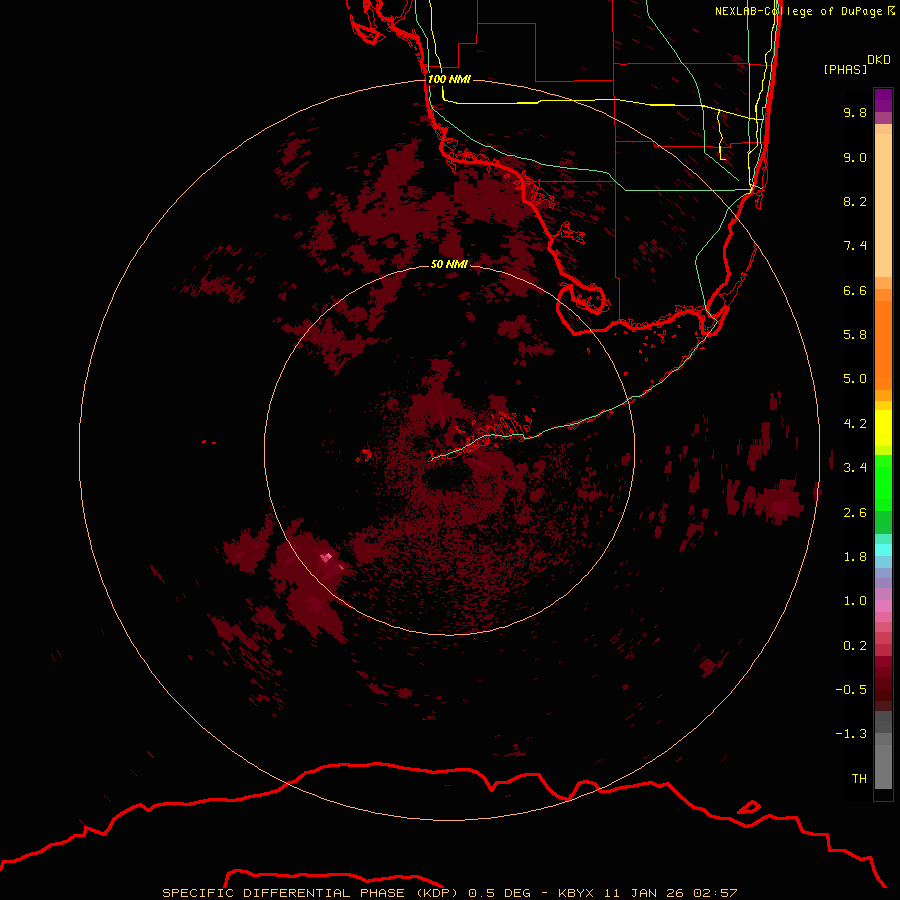Pick the bright green legend band
Viewport: 900px width, 900px height.
coord(883,482)
